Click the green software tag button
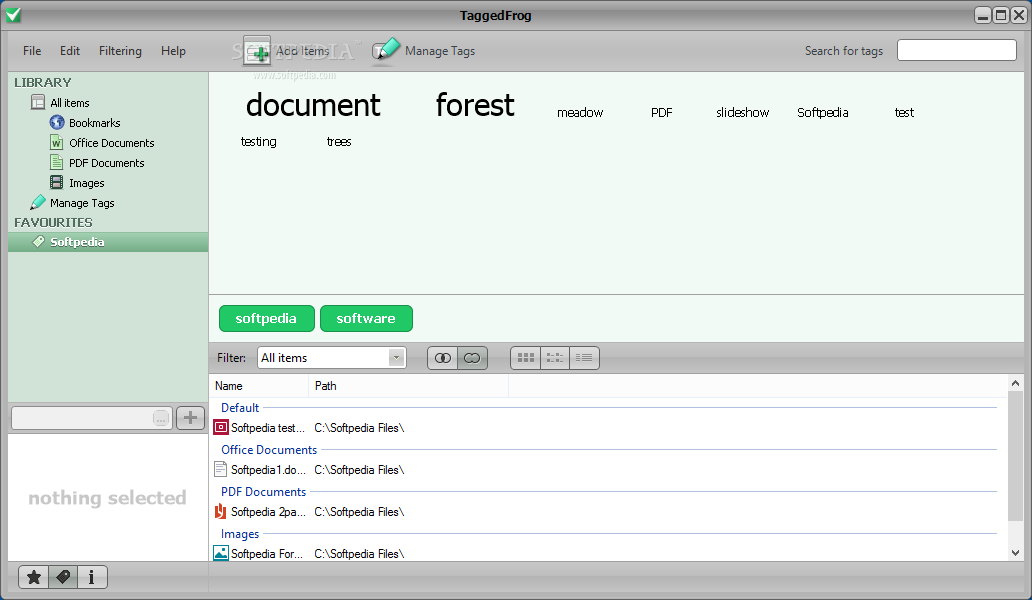Image resolution: width=1032 pixels, height=600 pixels. (x=366, y=318)
